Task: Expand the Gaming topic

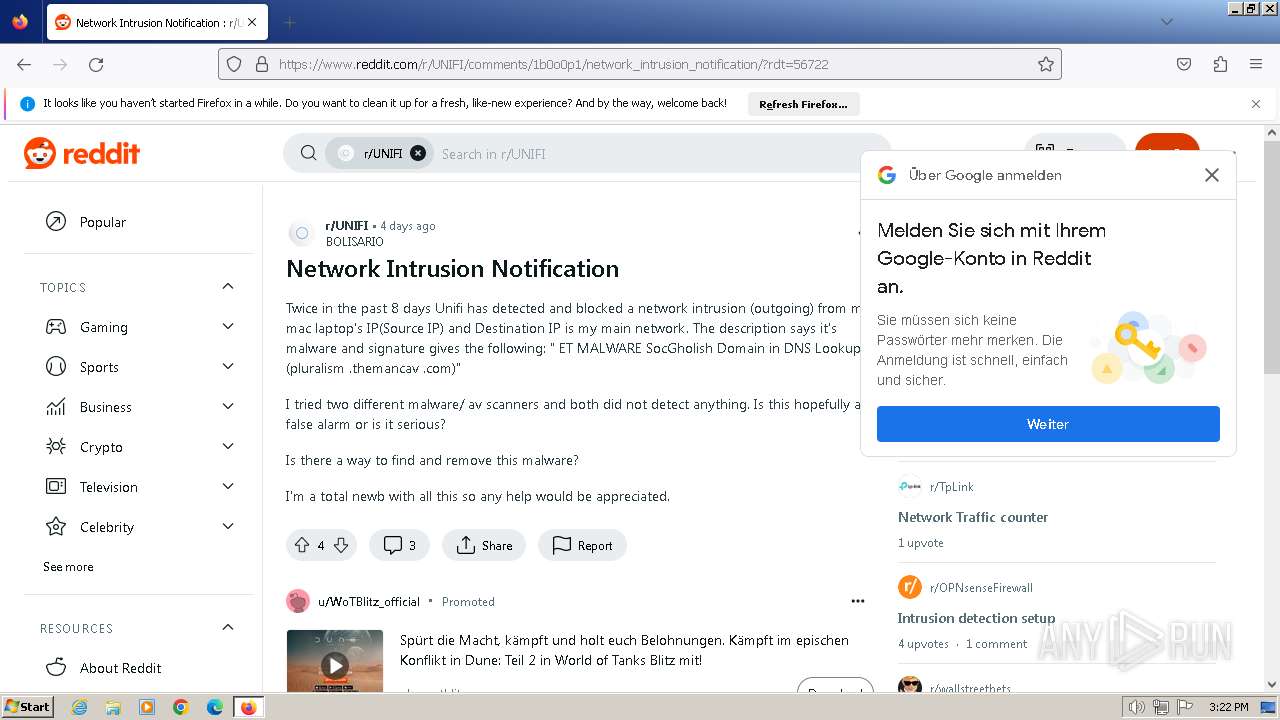Action: pos(228,327)
